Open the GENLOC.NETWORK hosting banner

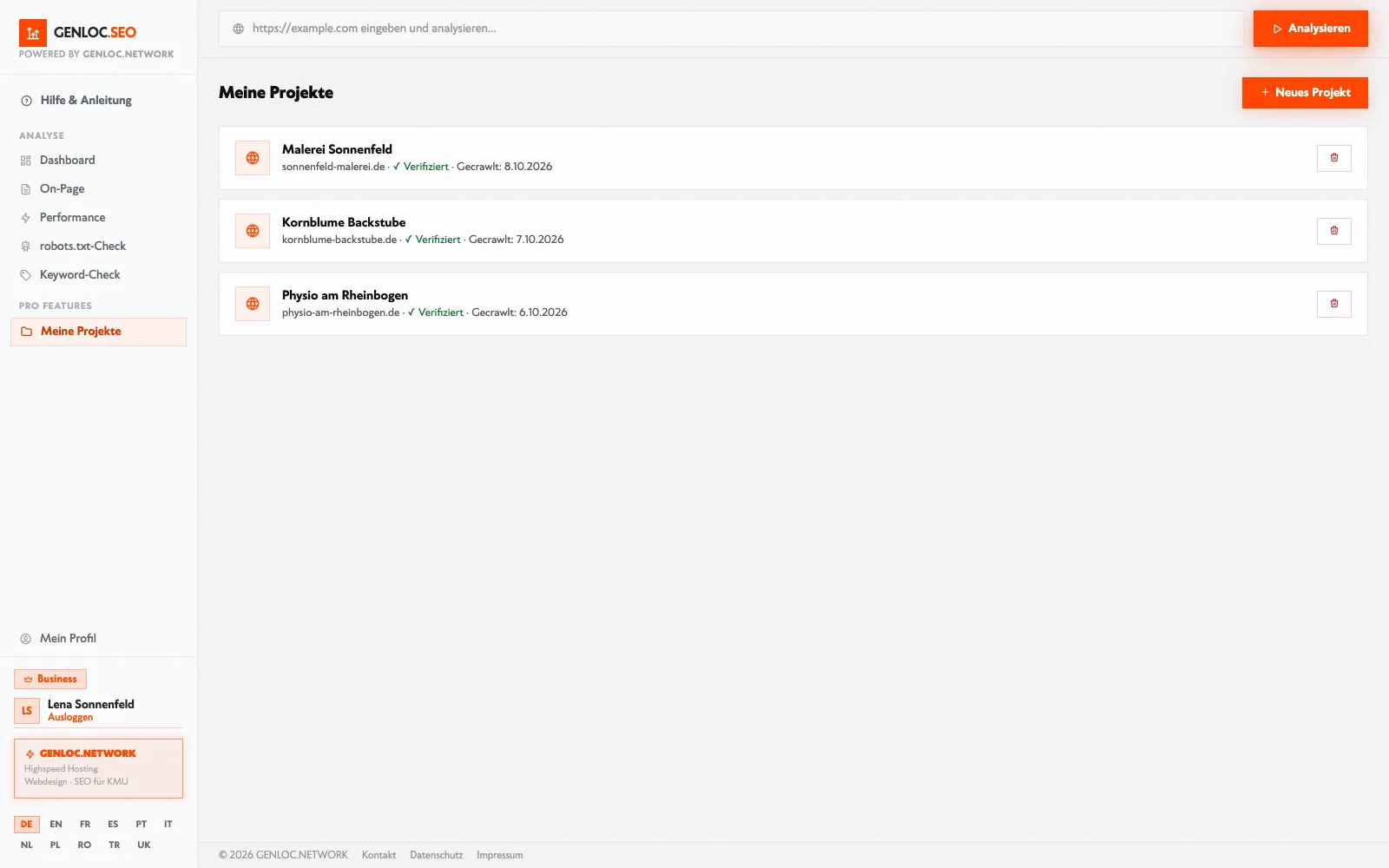(98, 768)
